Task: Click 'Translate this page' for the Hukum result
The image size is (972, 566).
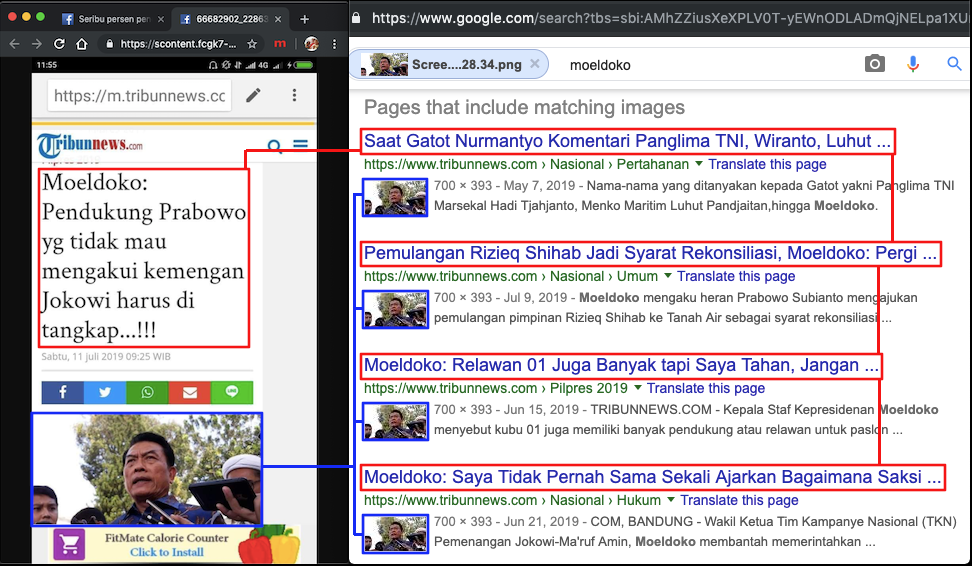Action: tap(739, 500)
